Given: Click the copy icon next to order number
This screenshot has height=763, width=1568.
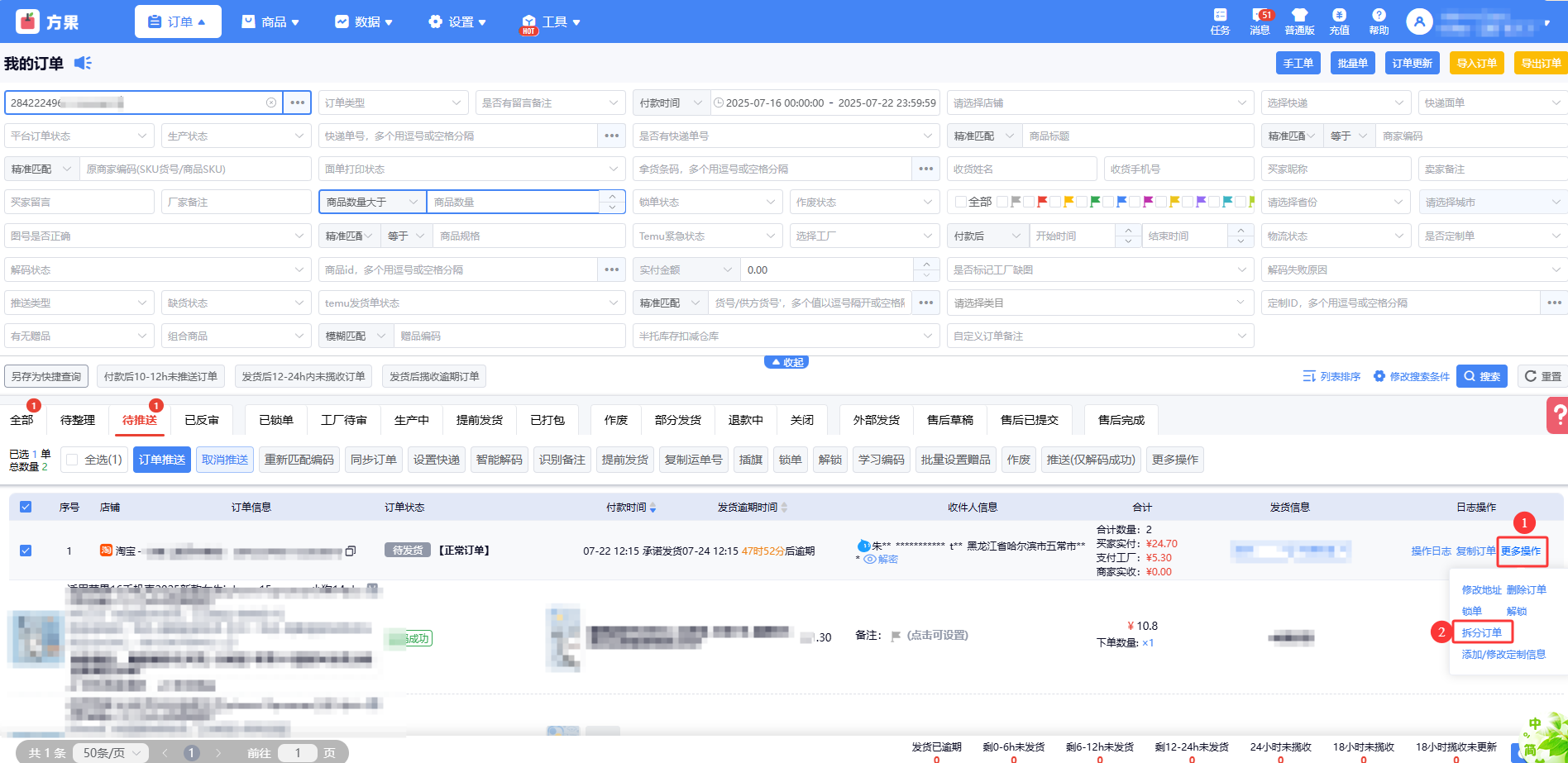Looking at the screenshot, I should point(351,551).
